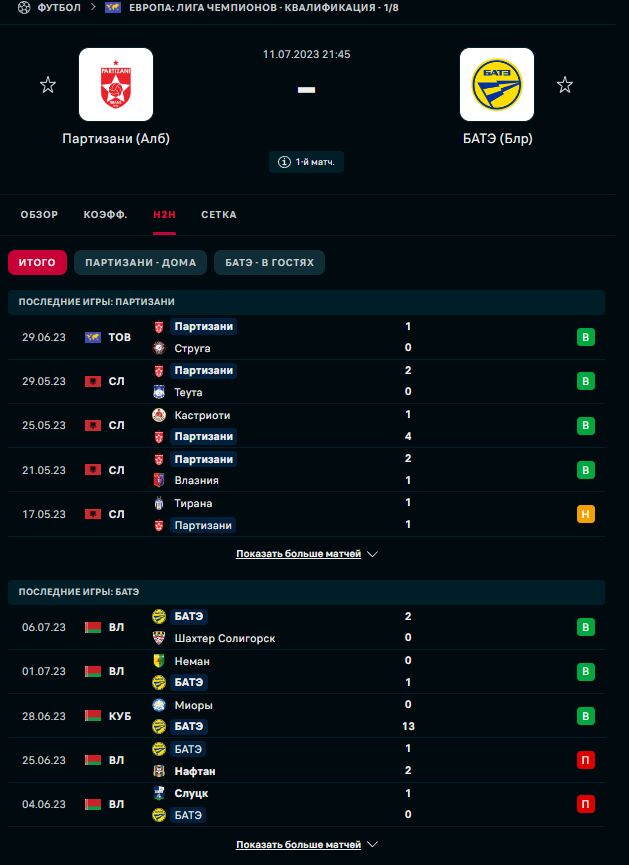This screenshot has height=865, width=629.
Task: Select the ПАРТИЗАНИ - ДОМА filter
Action: pyautogui.click(x=141, y=263)
